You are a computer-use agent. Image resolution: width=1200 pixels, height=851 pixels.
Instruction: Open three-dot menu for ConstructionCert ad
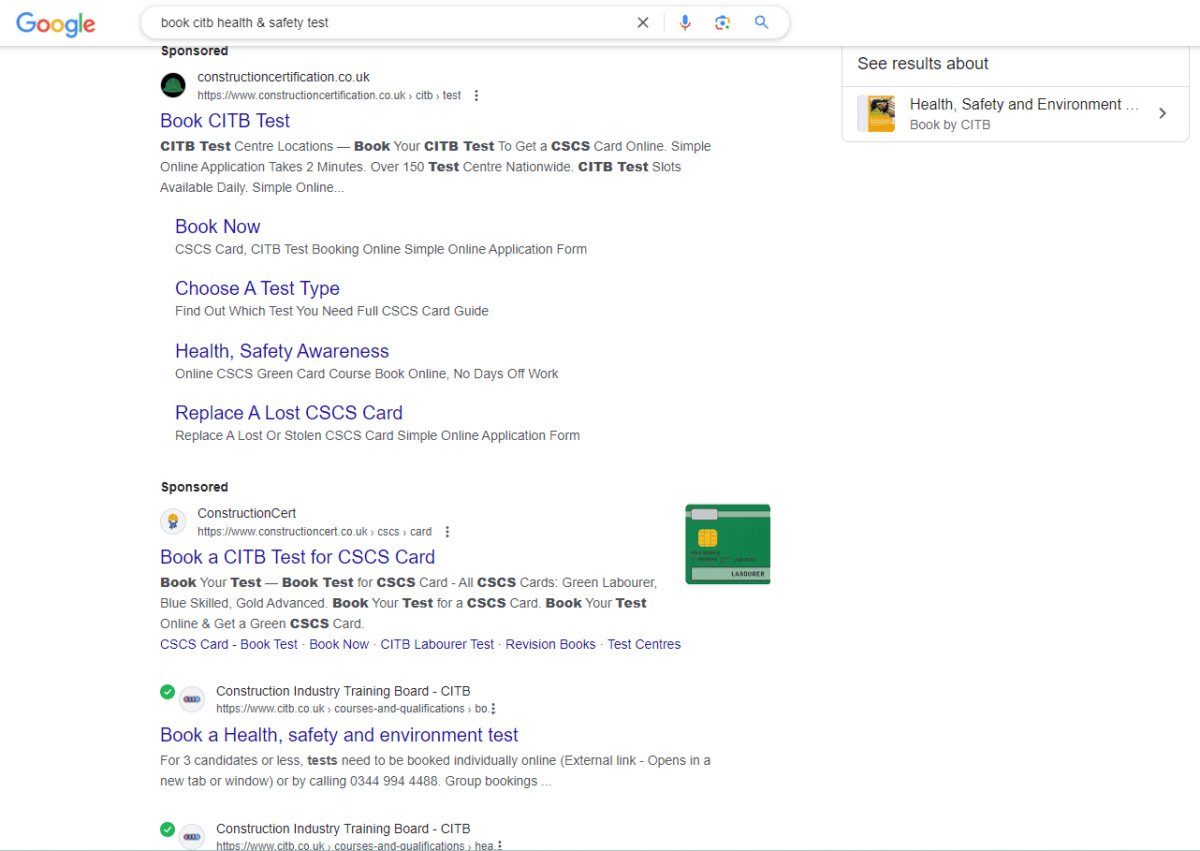[447, 532]
